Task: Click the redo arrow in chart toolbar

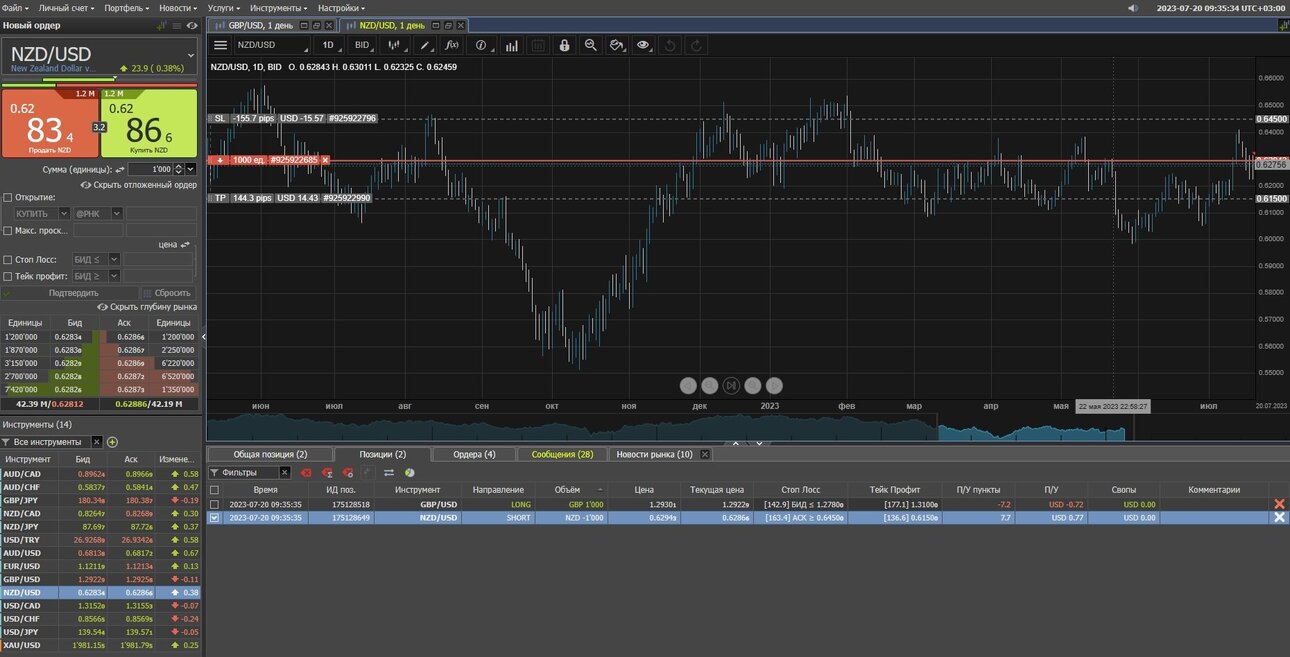Action: point(696,45)
